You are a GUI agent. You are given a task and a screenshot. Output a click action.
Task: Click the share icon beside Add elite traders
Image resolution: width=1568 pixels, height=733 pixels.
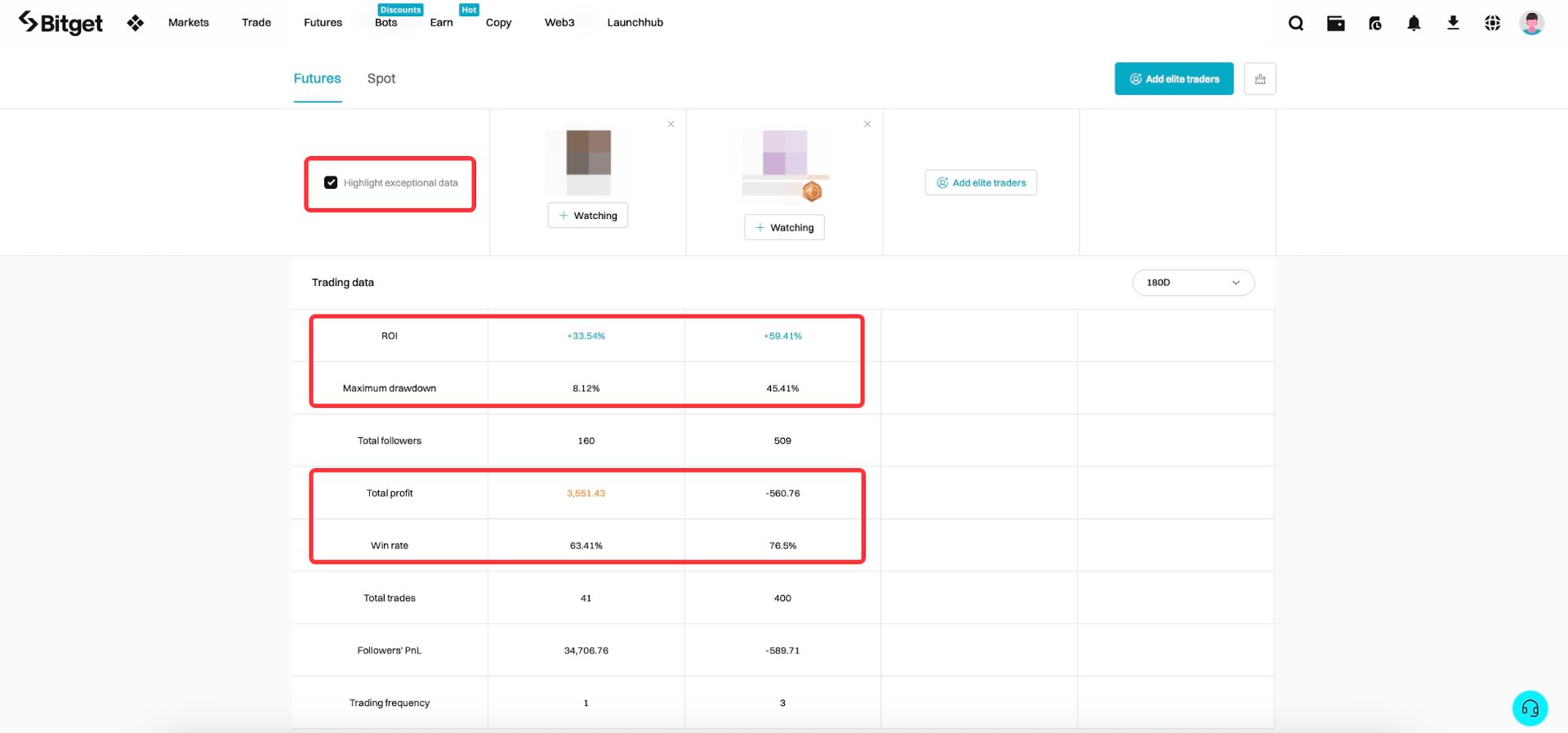click(1260, 79)
